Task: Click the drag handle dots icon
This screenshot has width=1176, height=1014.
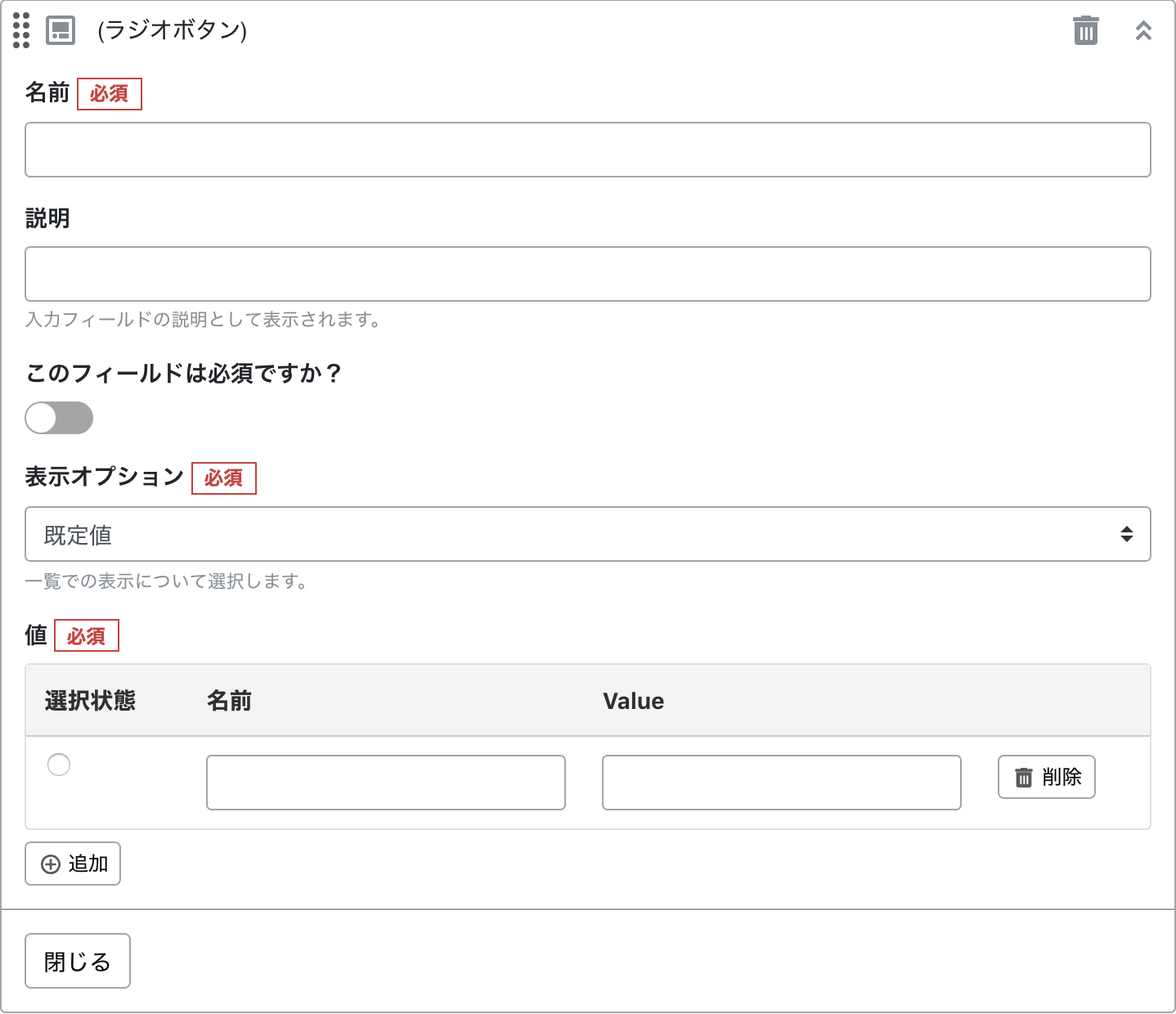Action: point(21,30)
